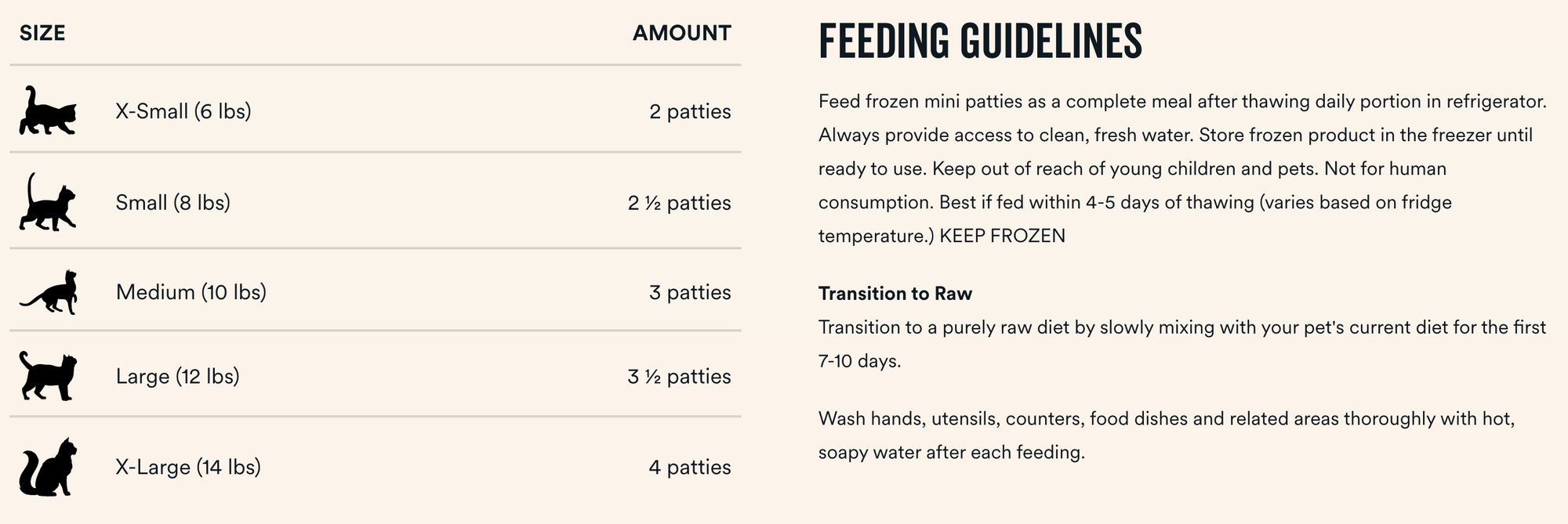The image size is (1568, 524).
Task: Click the FEEDING GUIDELINES heading
Action: [x=981, y=41]
